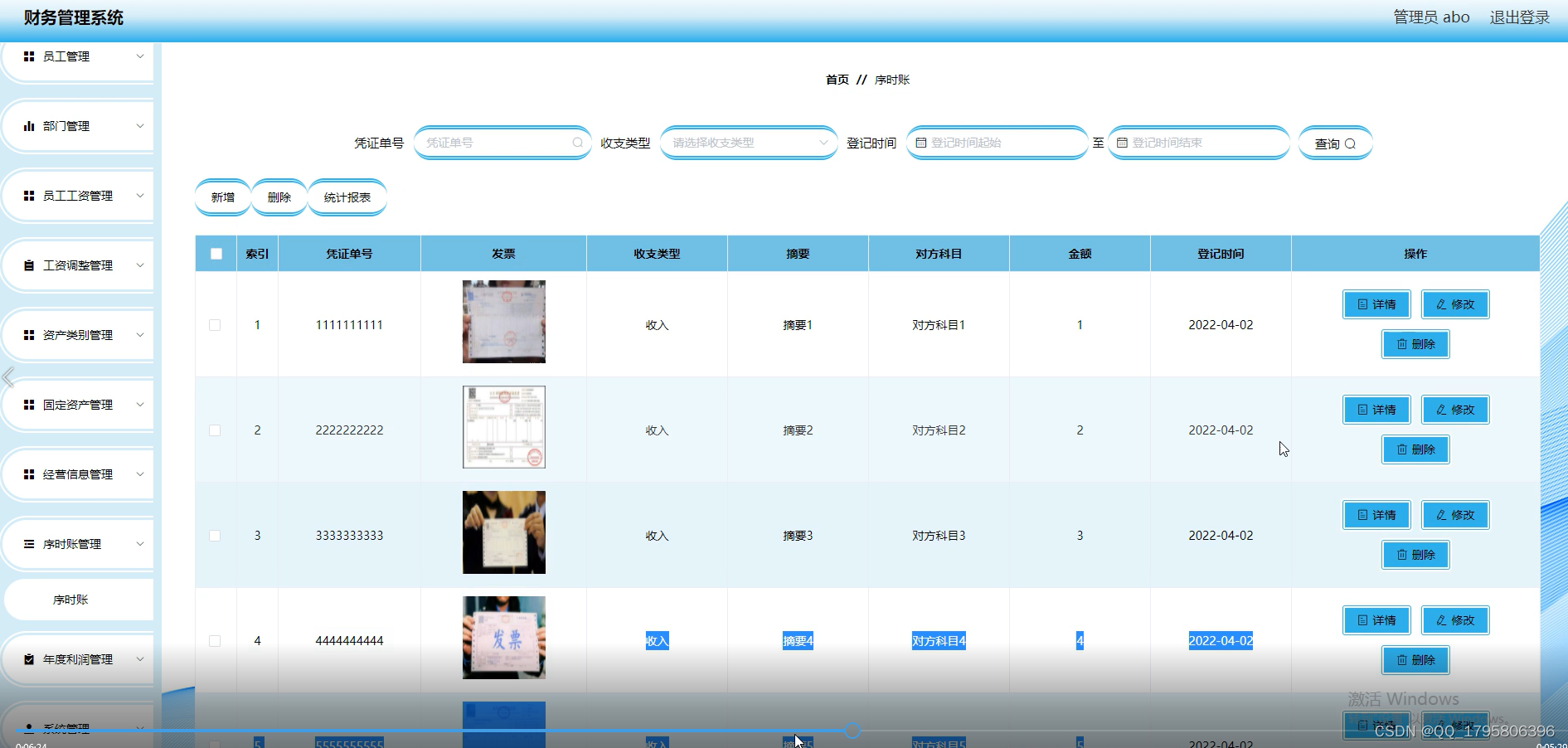Open the 统计报表 button
Screen dimensions: 1568x748
[347, 197]
